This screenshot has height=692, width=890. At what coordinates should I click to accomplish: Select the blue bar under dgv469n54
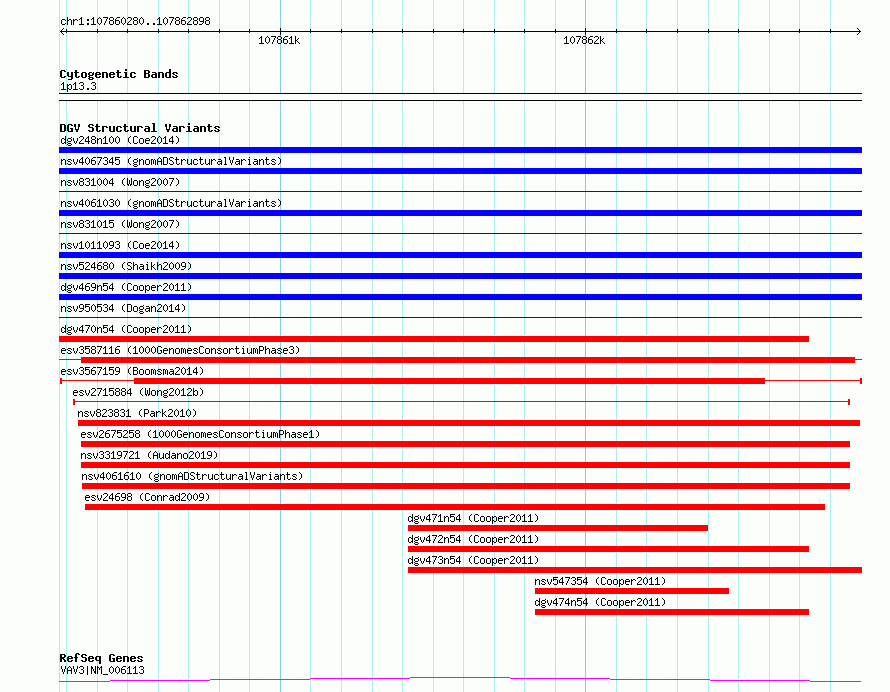(460, 297)
